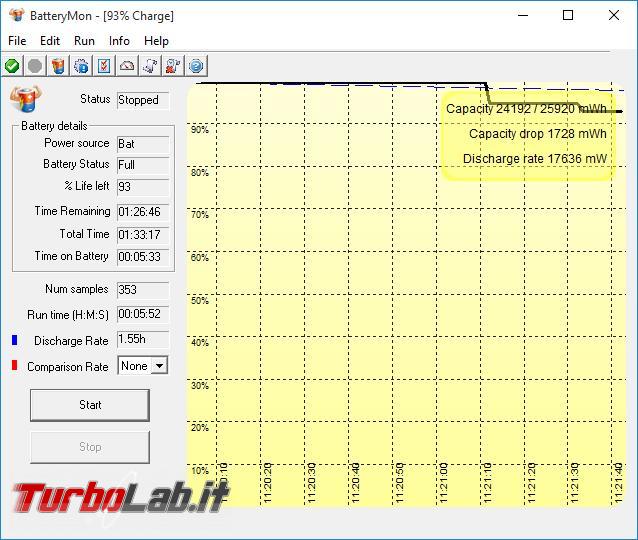Click the Run time value 00:05:52
638x540 pixels.
[143, 314]
